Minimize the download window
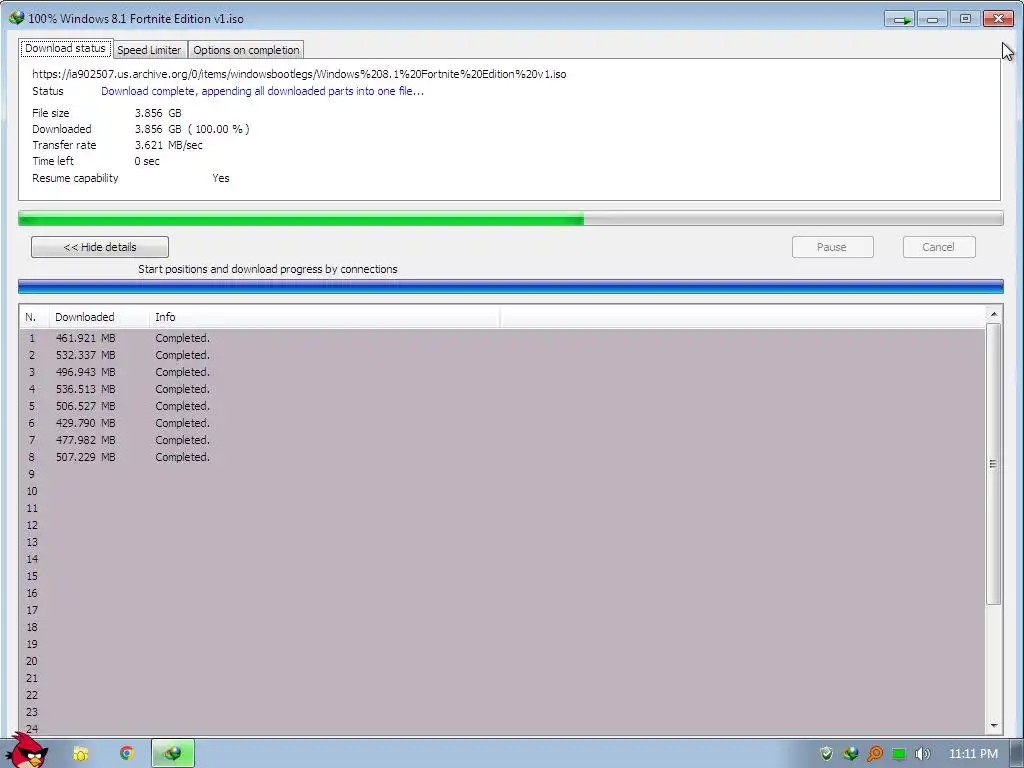1024x768 pixels. [932, 19]
